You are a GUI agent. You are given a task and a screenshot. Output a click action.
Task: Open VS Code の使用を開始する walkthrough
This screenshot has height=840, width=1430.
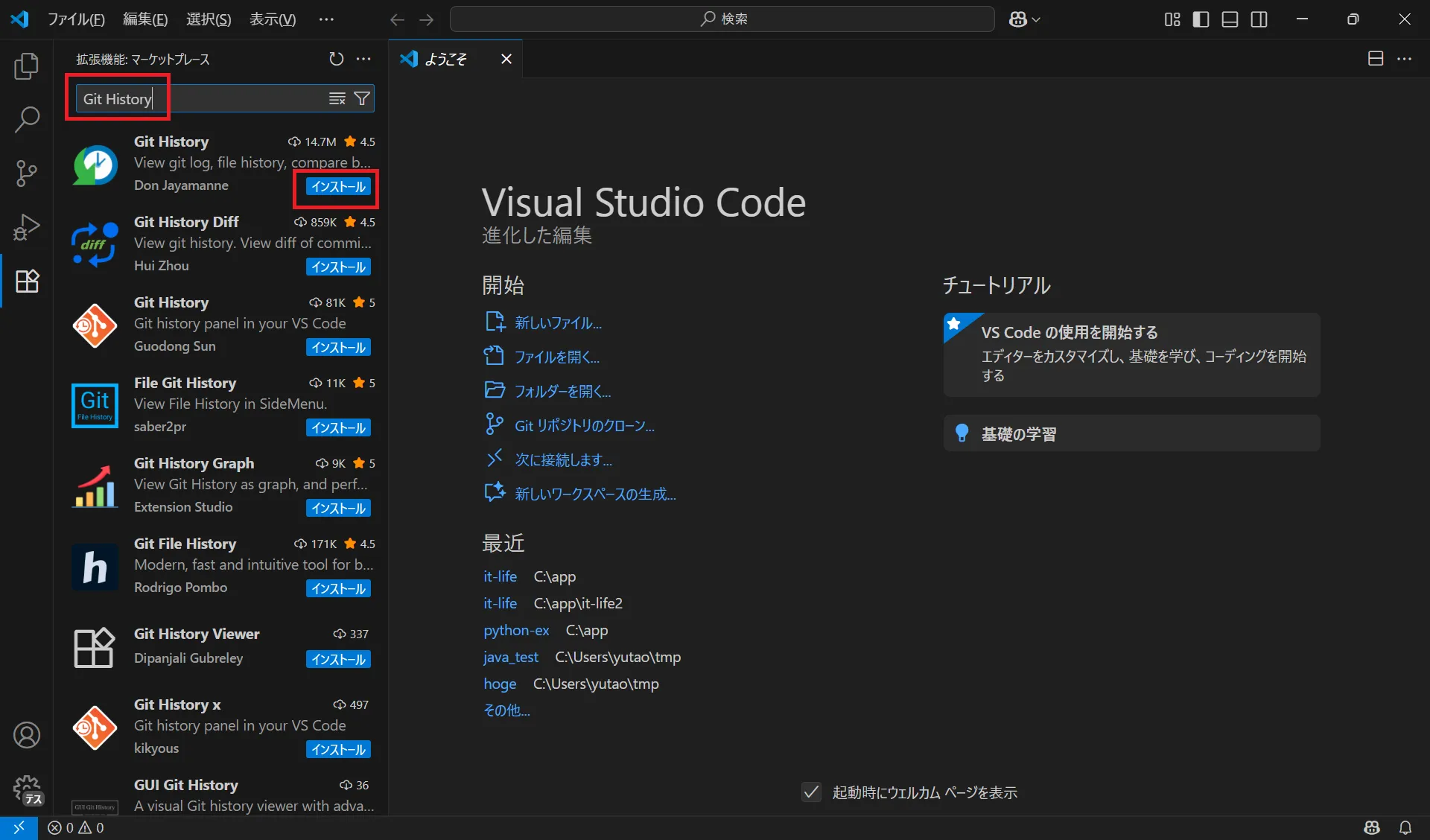(x=1131, y=354)
